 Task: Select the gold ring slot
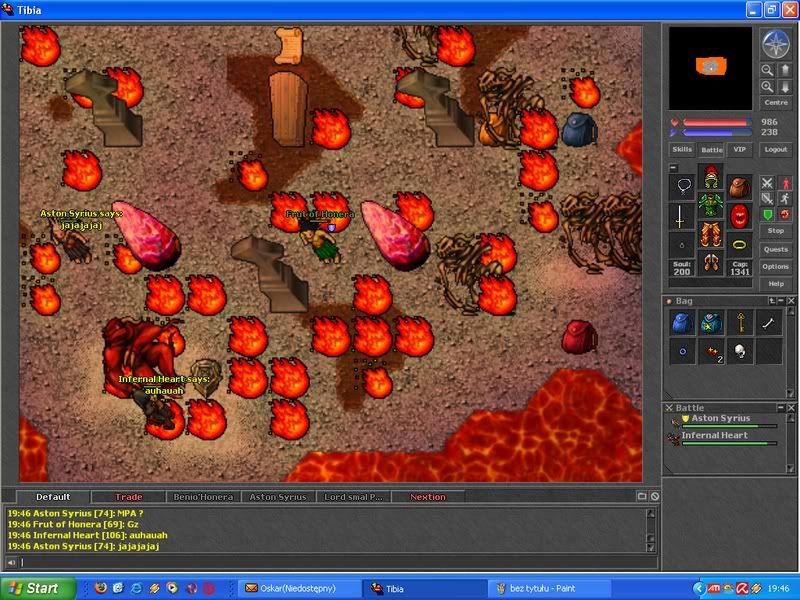pyautogui.click(x=739, y=244)
